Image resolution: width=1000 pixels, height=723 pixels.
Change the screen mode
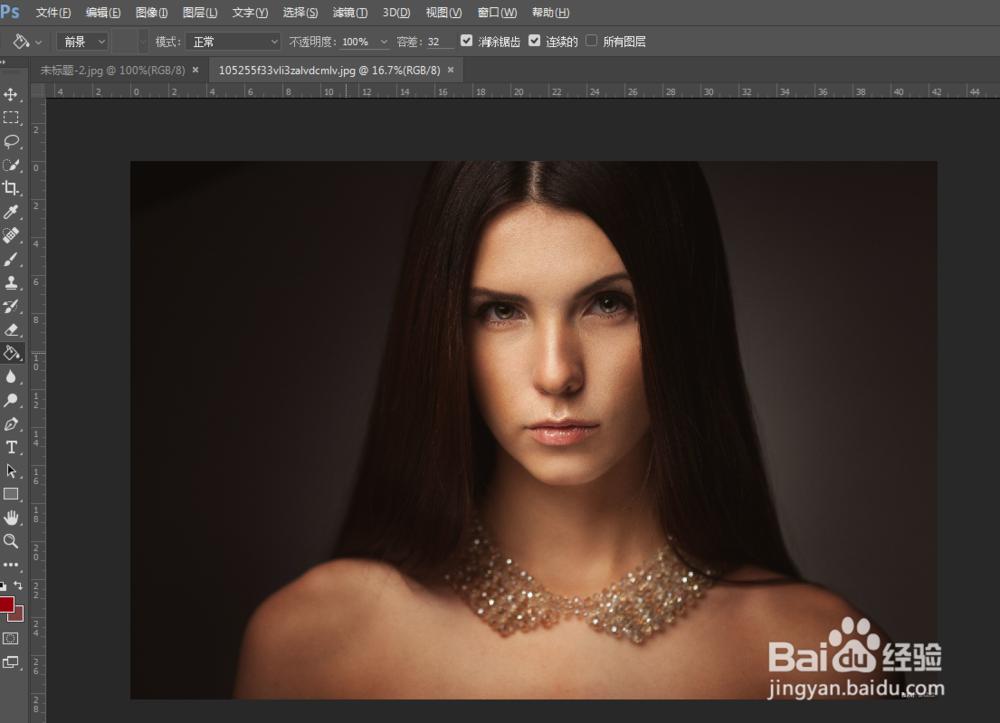(11, 662)
